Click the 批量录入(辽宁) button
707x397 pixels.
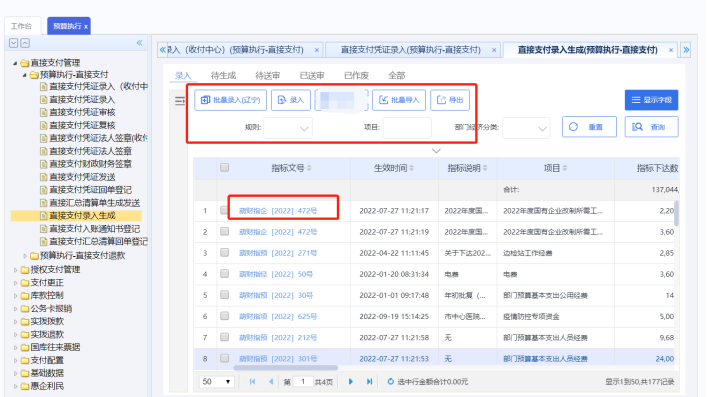230,100
